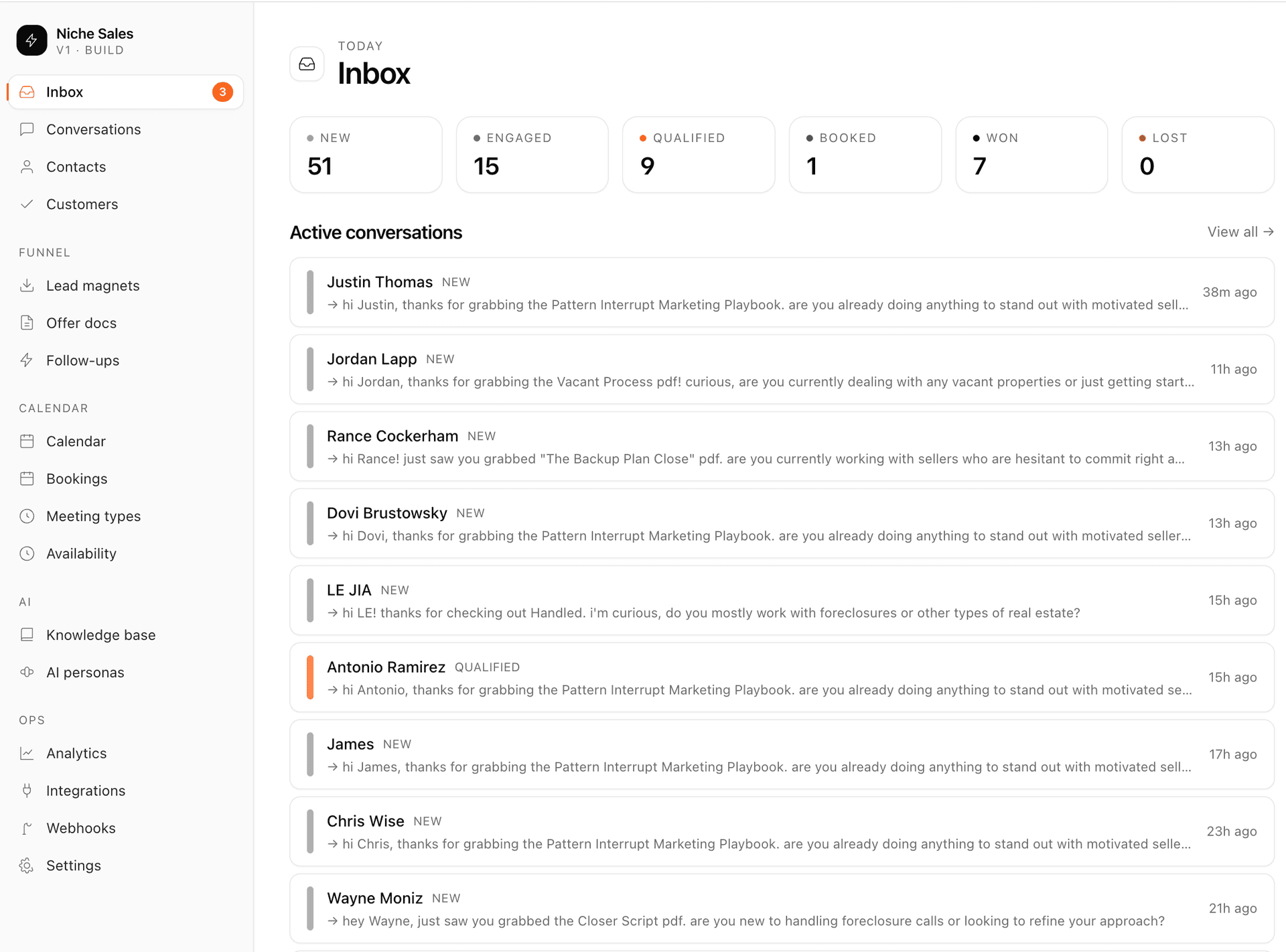Open Jordan Lapp conversation row
The height and width of the screenshot is (952, 1286).
pos(782,369)
